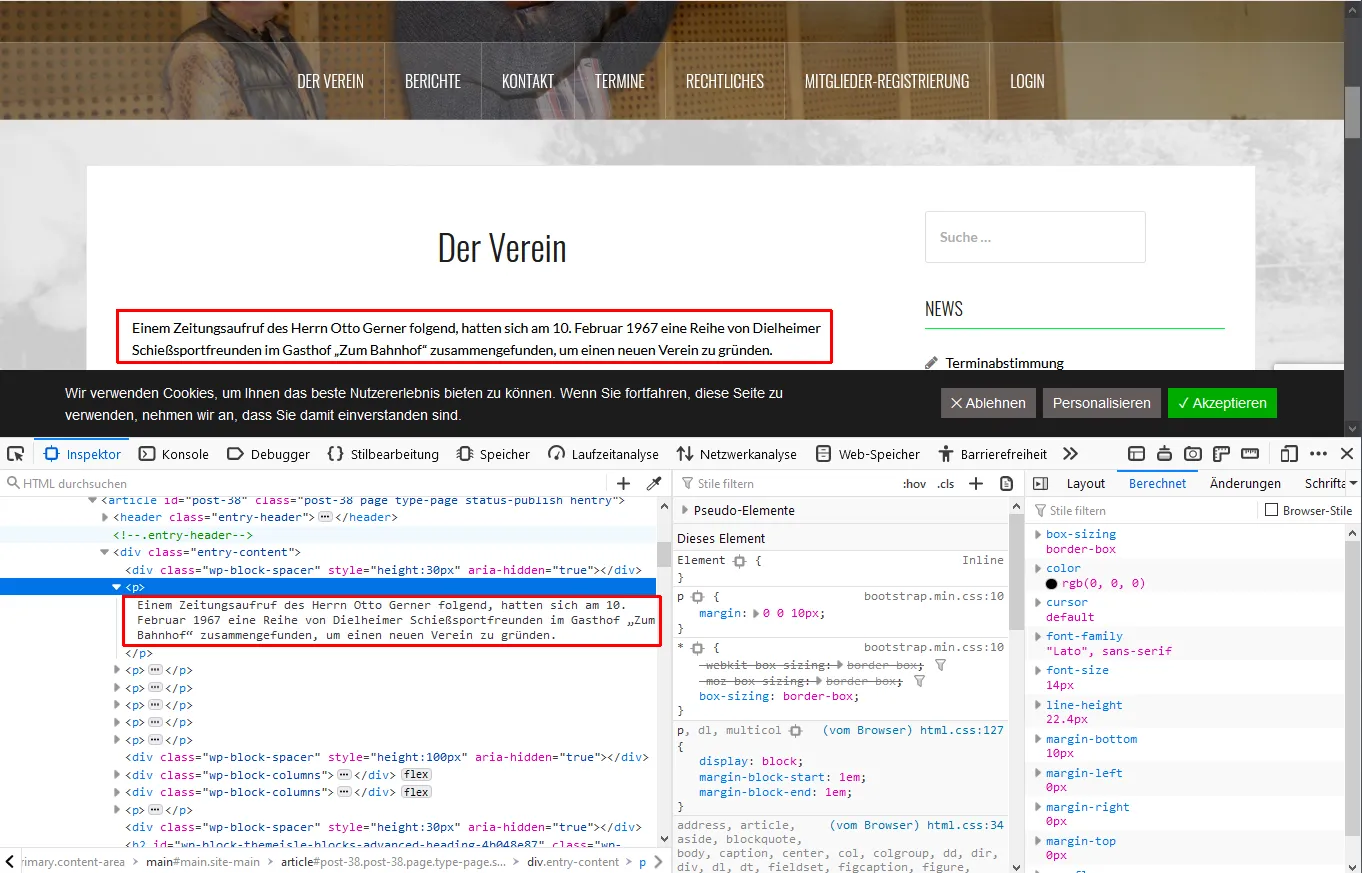Activate the element picker cursor icon
Screen dimensions: 1362x873
click(16, 454)
